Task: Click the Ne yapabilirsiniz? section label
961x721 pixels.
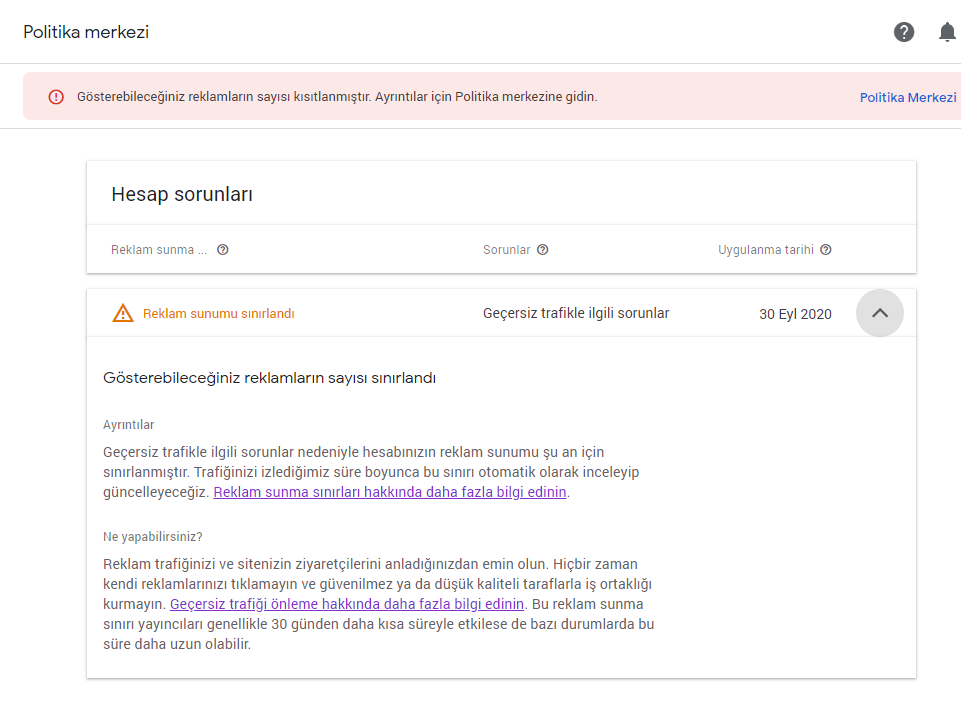Action: (153, 537)
